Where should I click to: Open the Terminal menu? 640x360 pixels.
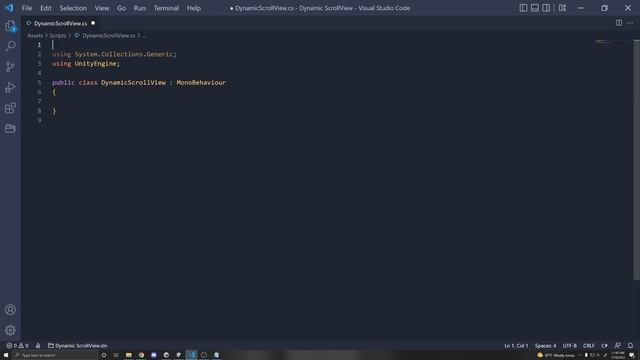[166, 8]
